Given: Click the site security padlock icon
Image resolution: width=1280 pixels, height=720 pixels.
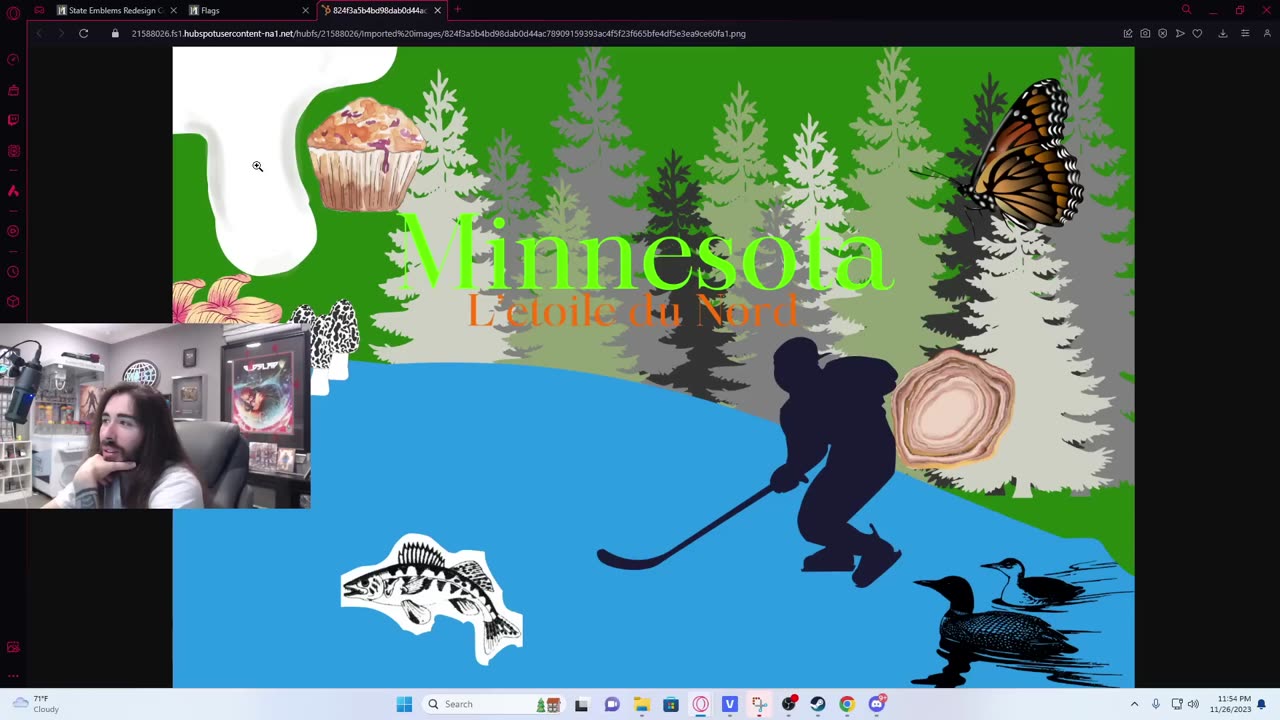Looking at the screenshot, I should [115, 33].
